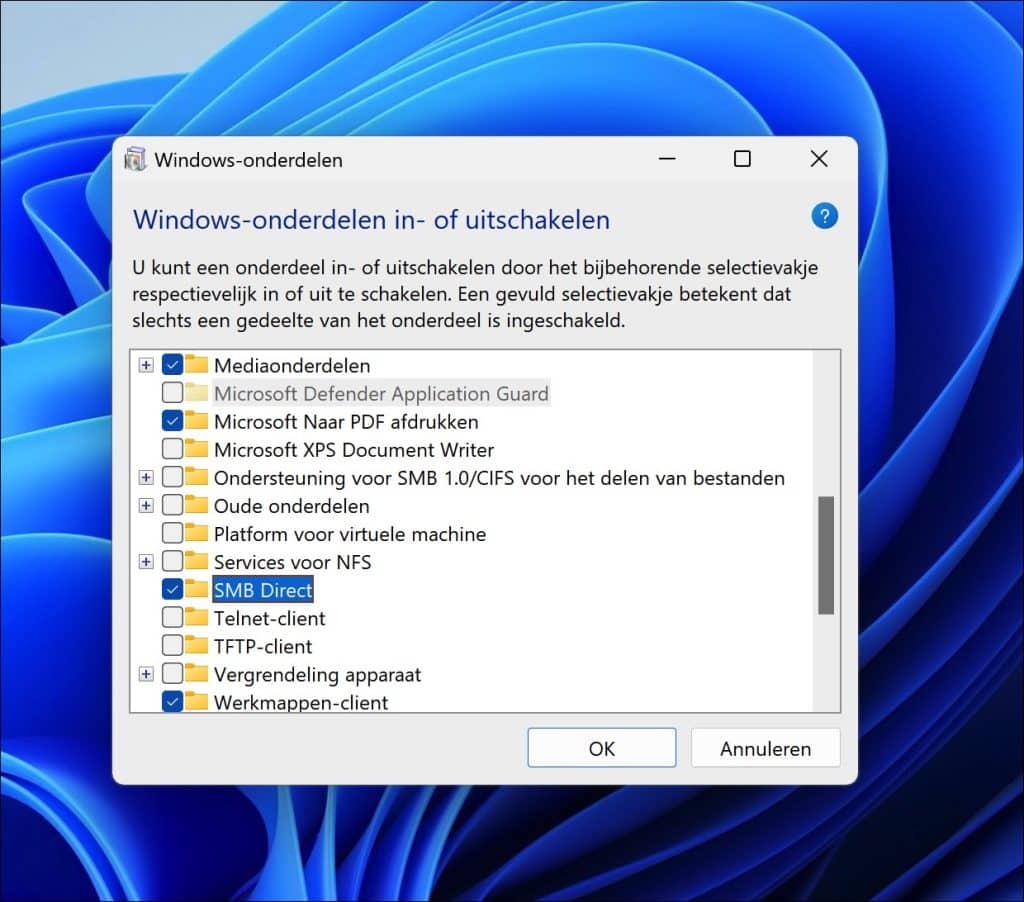Select the Mediaonderdelen label
The height and width of the screenshot is (902, 1024).
click(292, 365)
